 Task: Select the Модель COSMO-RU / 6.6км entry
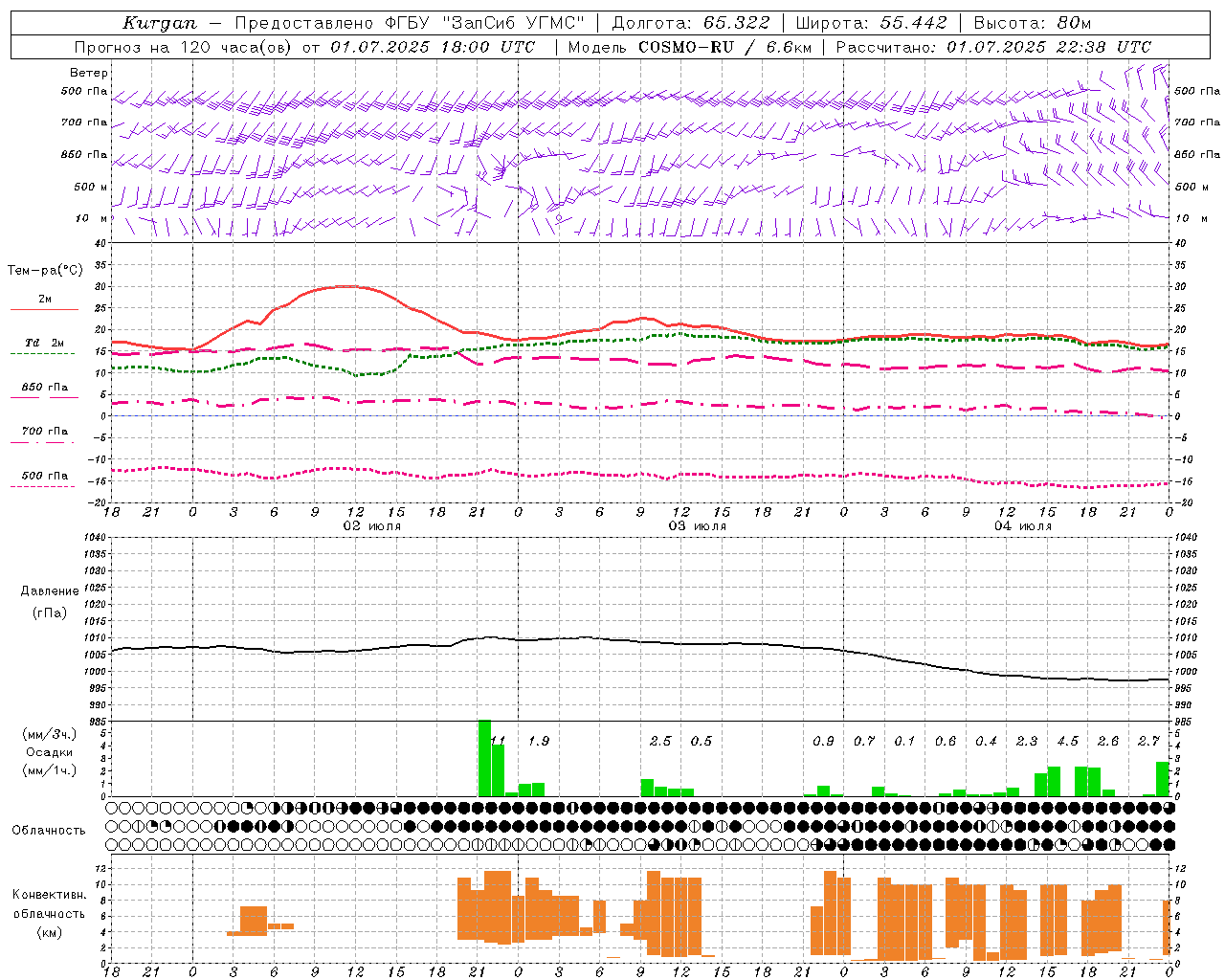(689, 47)
